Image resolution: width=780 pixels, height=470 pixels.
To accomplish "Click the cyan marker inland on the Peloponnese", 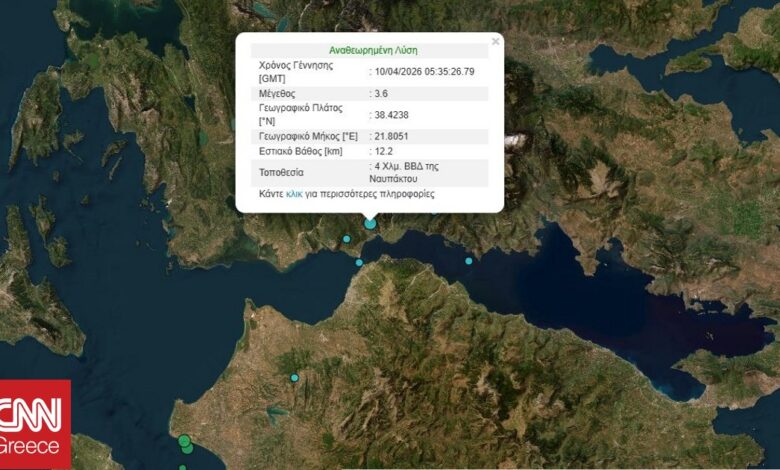I will pyautogui.click(x=294, y=377).
